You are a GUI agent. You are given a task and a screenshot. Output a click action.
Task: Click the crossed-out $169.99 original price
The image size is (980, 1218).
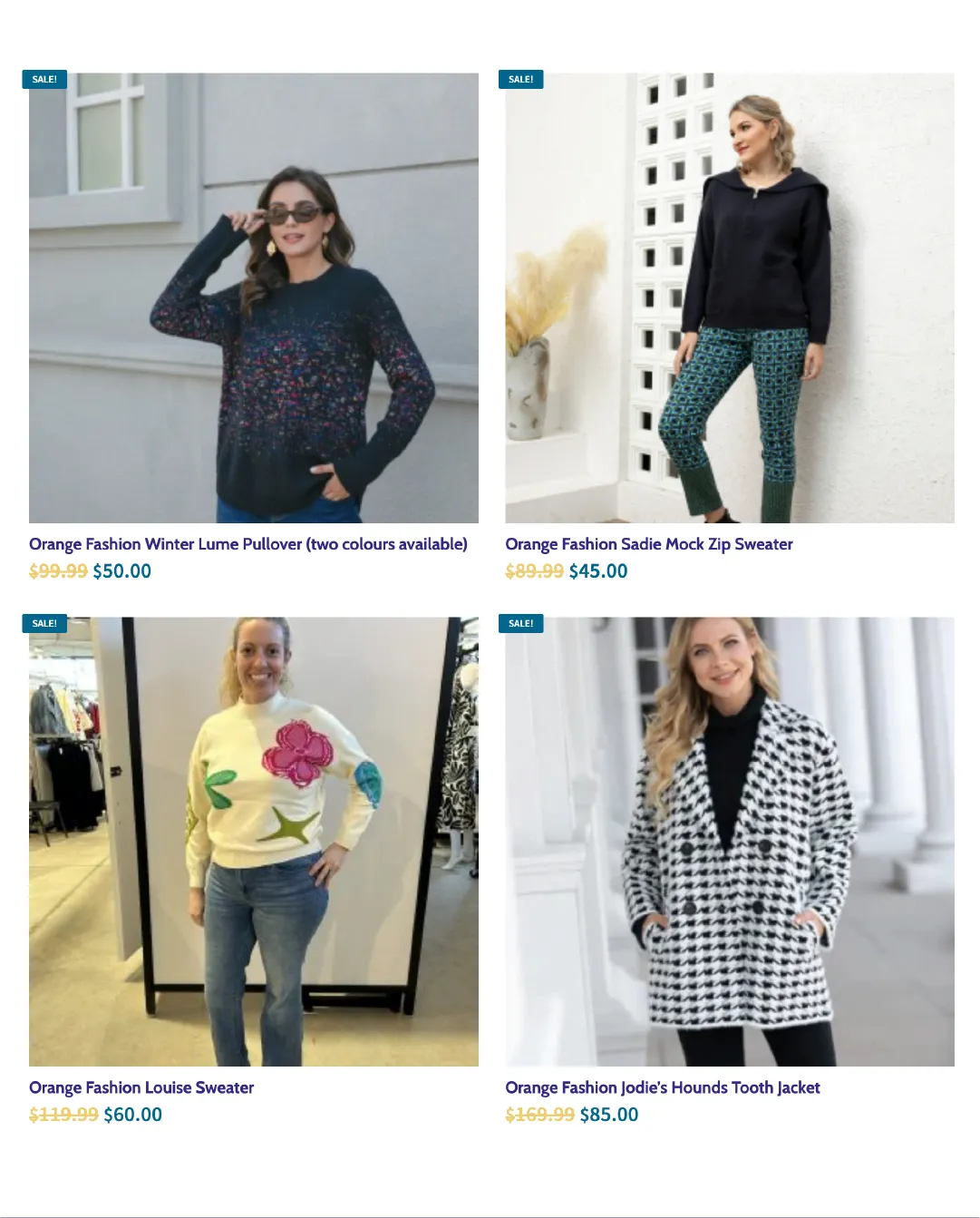tap(540, 1115)
